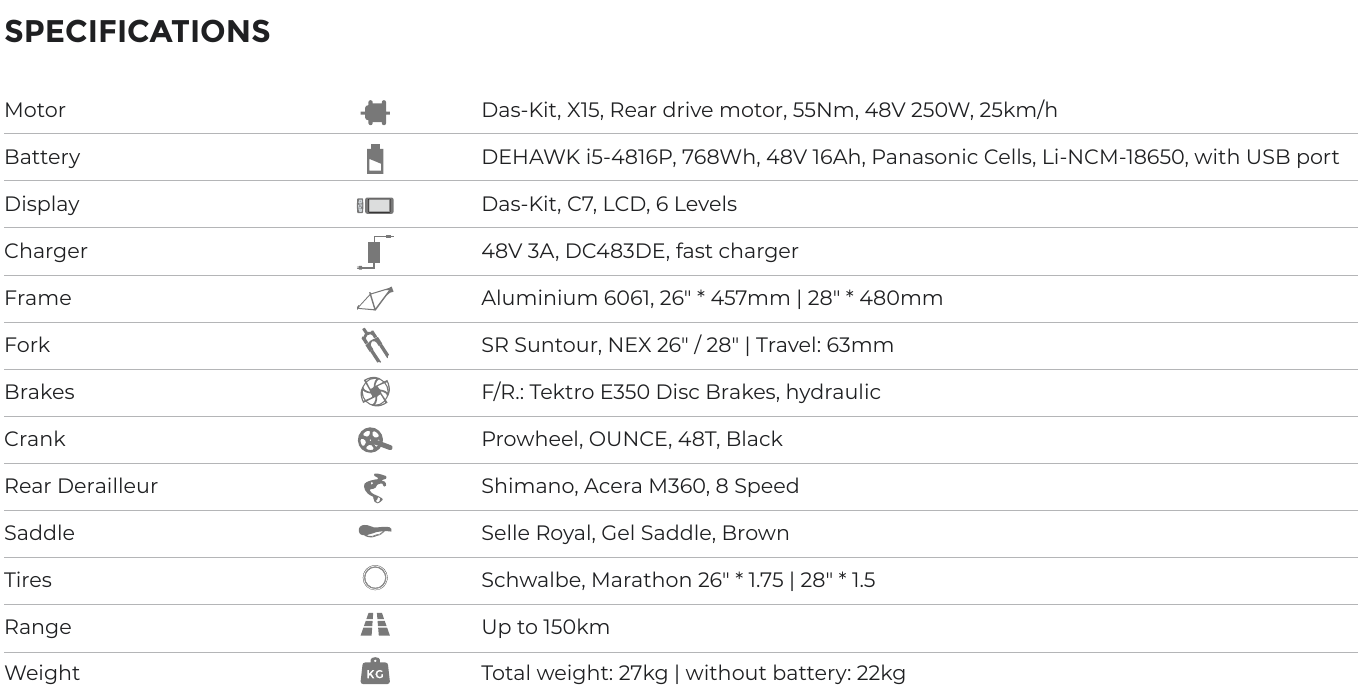The height and width of the screenshot is (692, 1358).
Task: Click the display unit icon
Action: (375, 206)
